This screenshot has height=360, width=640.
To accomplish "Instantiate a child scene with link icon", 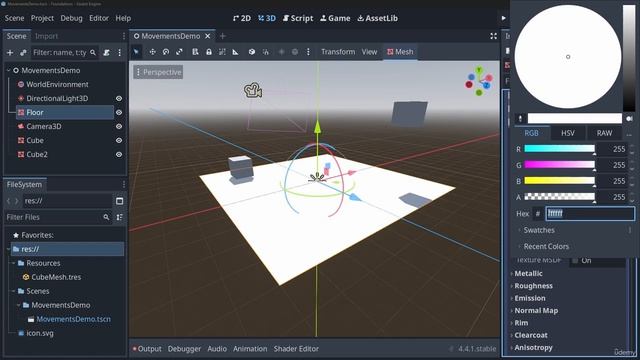I will point(23,53).
